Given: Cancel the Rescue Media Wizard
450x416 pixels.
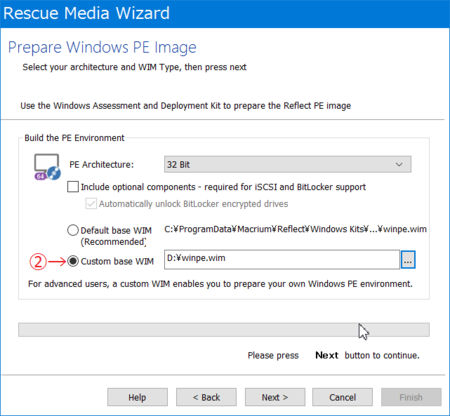Looking at the screenshot, I should (342, 397).
